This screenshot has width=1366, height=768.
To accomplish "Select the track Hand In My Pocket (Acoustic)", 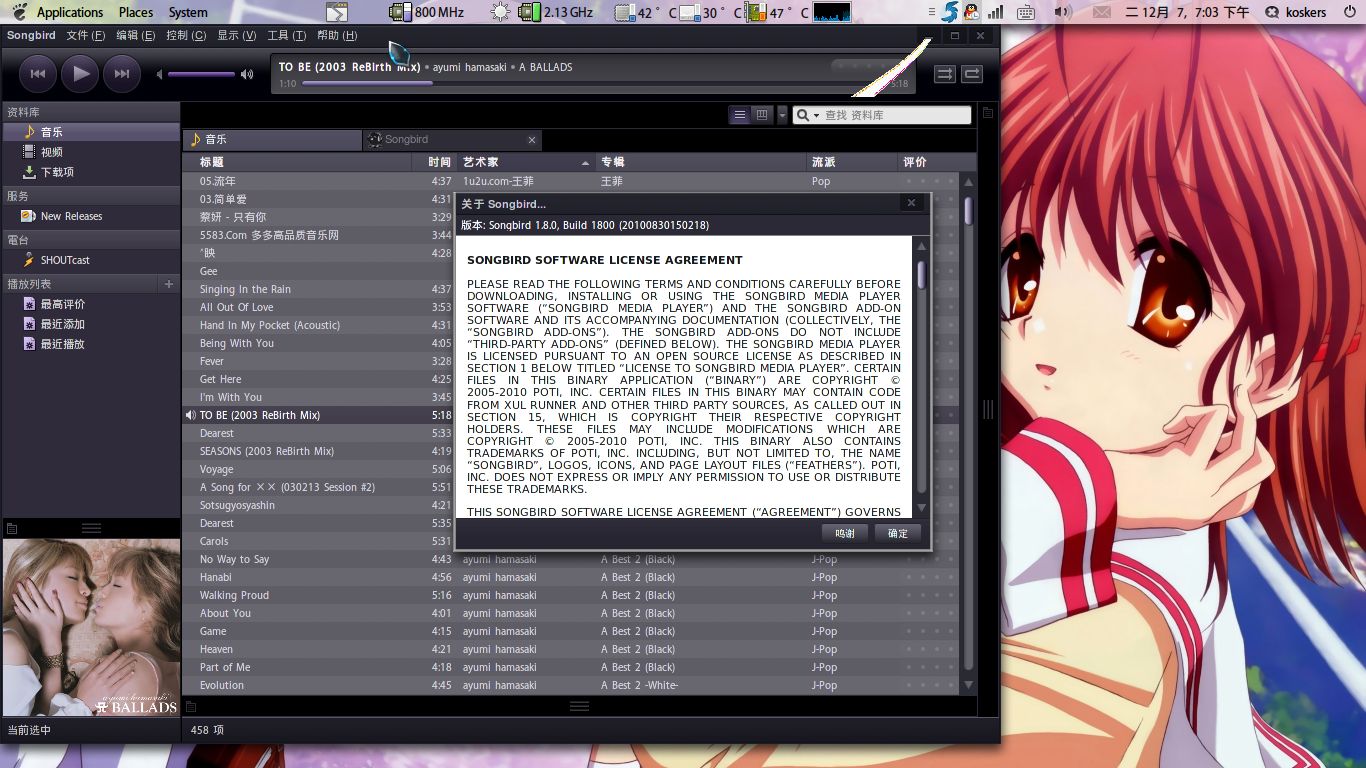I will pyautogui.click(x=318, y=325).
